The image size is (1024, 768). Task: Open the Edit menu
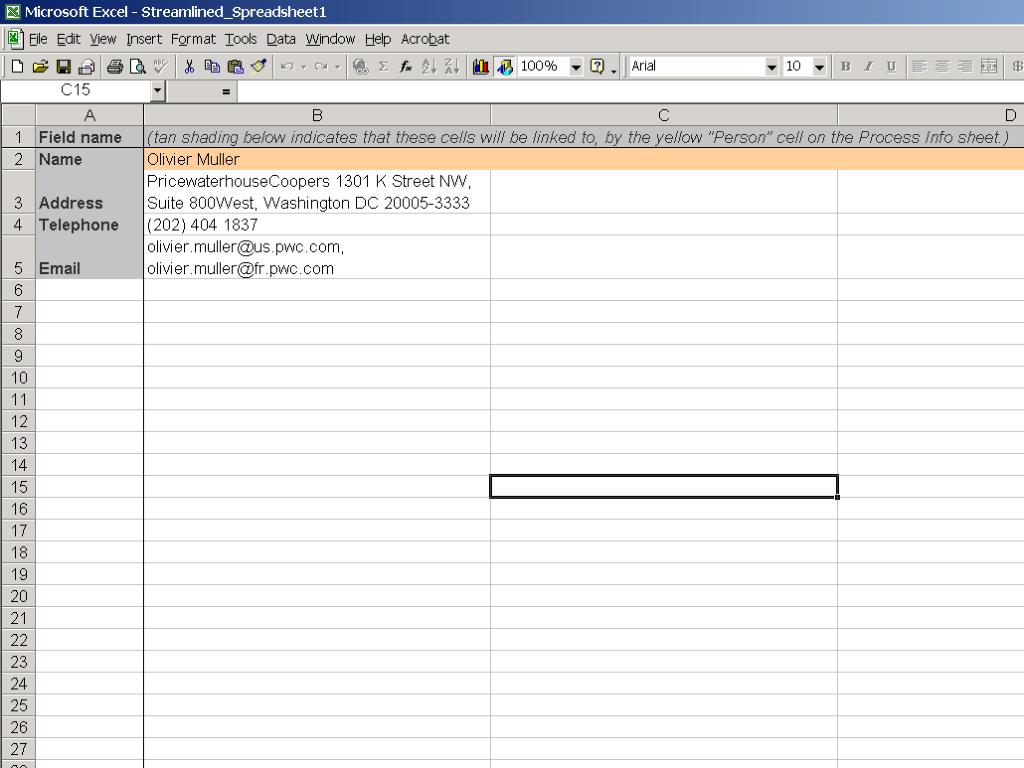(68, 39)
